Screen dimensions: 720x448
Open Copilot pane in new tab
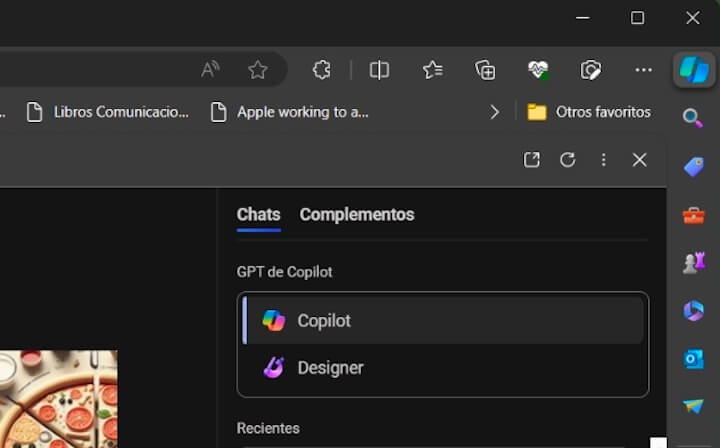(x=532, y=160)
